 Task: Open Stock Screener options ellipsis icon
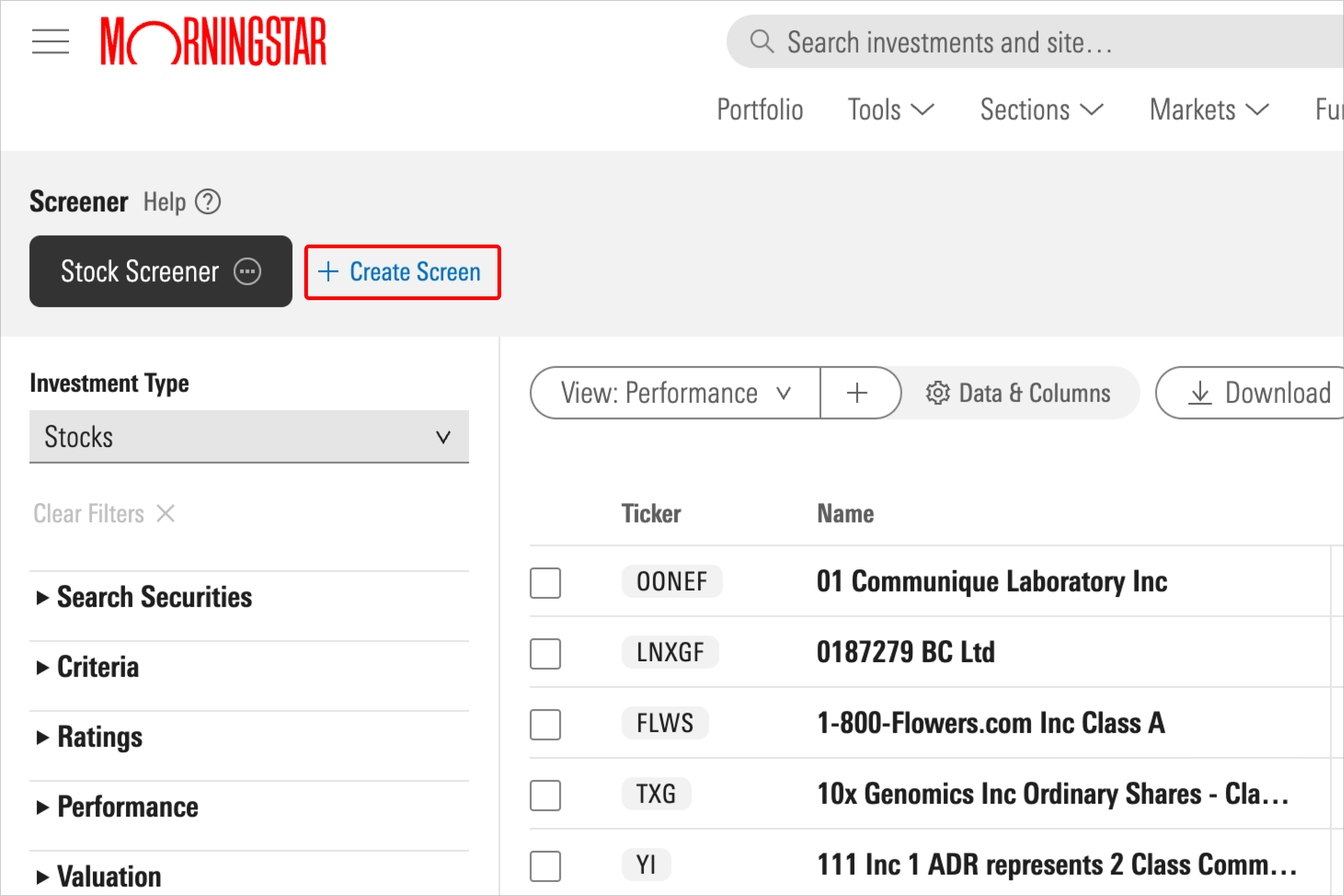coord(247,272)
